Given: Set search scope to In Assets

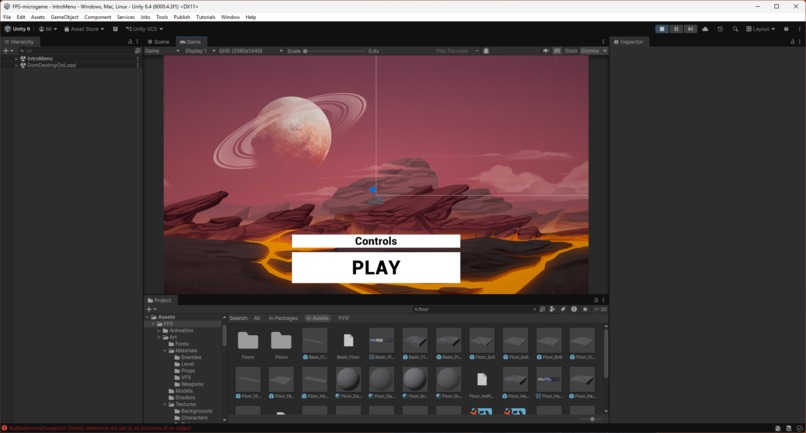Looking at the screenshot, I should [x=317, y=318].
